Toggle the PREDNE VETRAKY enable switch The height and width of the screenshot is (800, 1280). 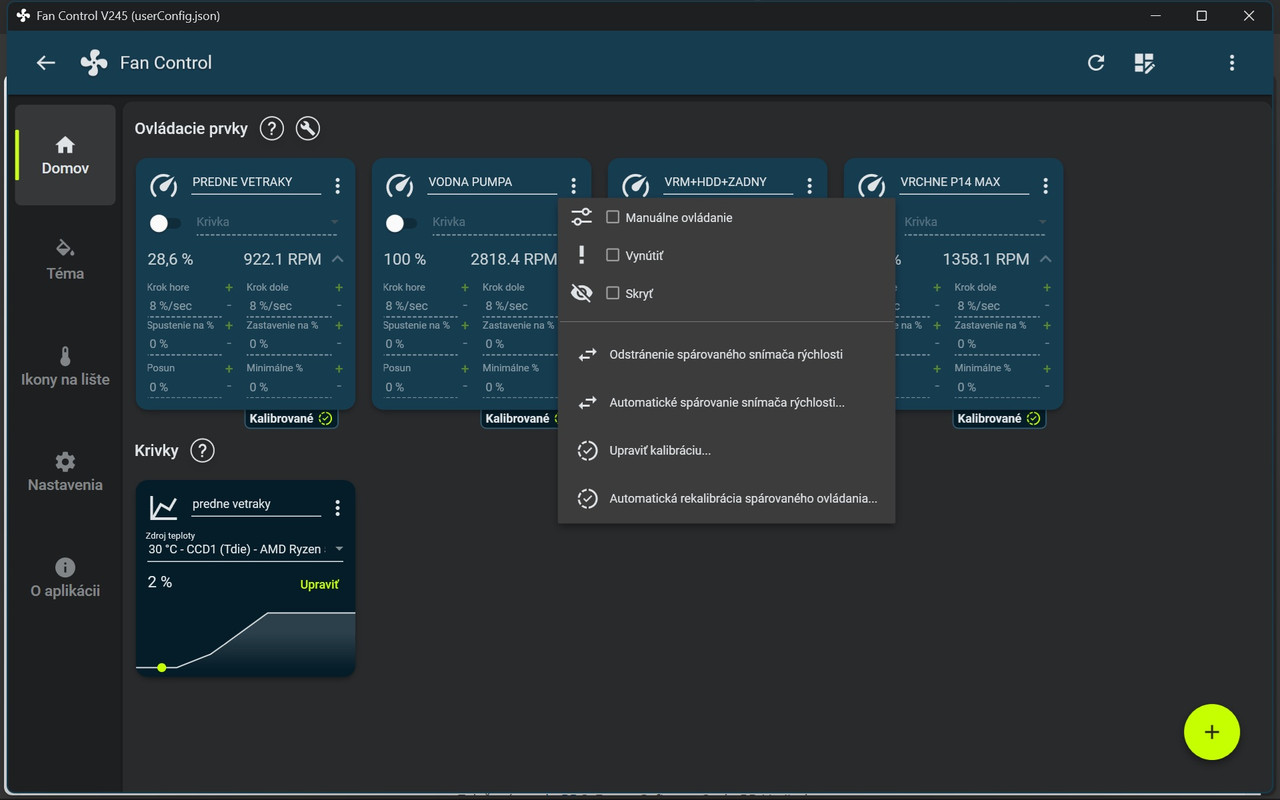pos(165,223)
